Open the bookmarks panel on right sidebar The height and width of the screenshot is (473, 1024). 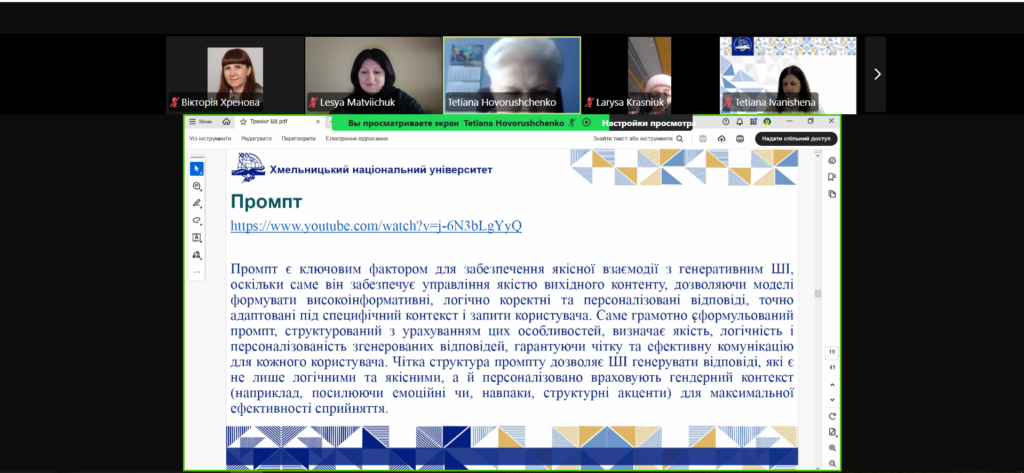(x=832, y=177)
